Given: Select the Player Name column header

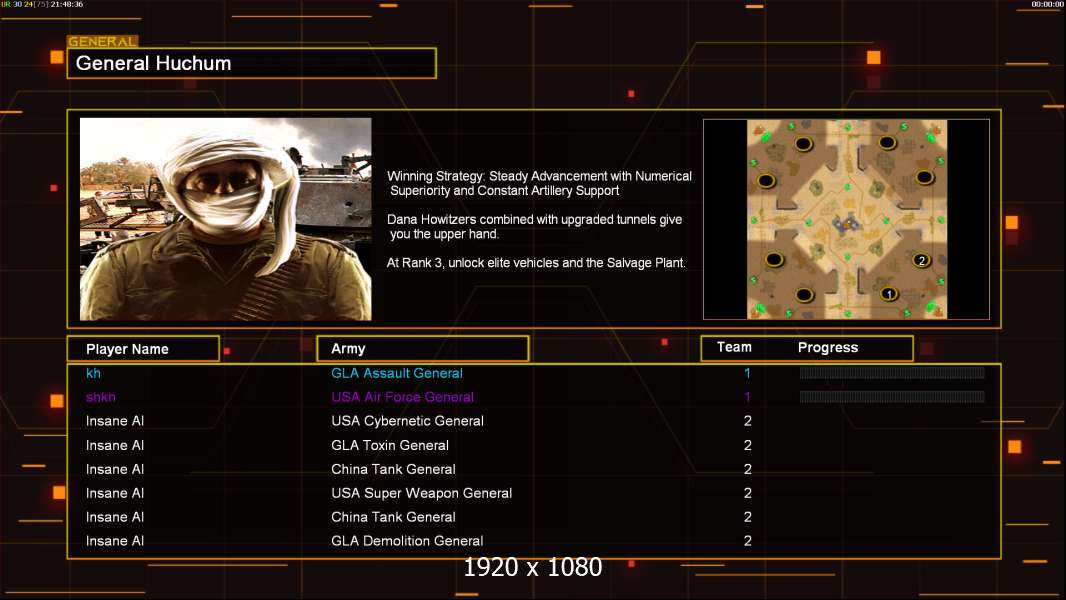Looking at the screenshot, I should pyautogui.click(x=143, y=349).
